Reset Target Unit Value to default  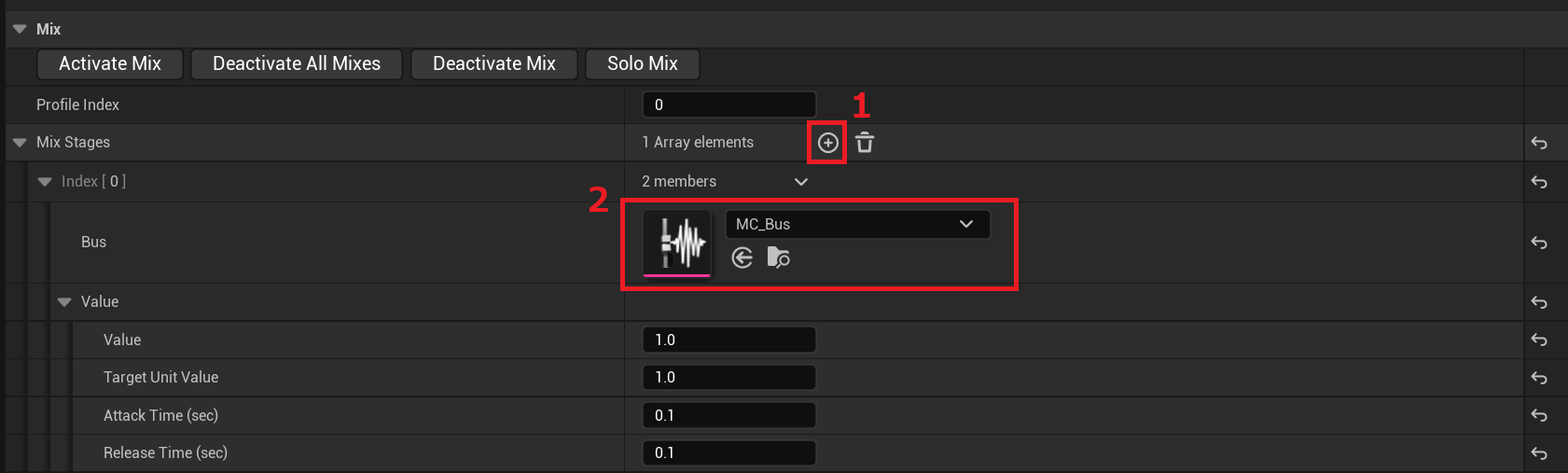pyautogui.click(x=1539, y=378)
